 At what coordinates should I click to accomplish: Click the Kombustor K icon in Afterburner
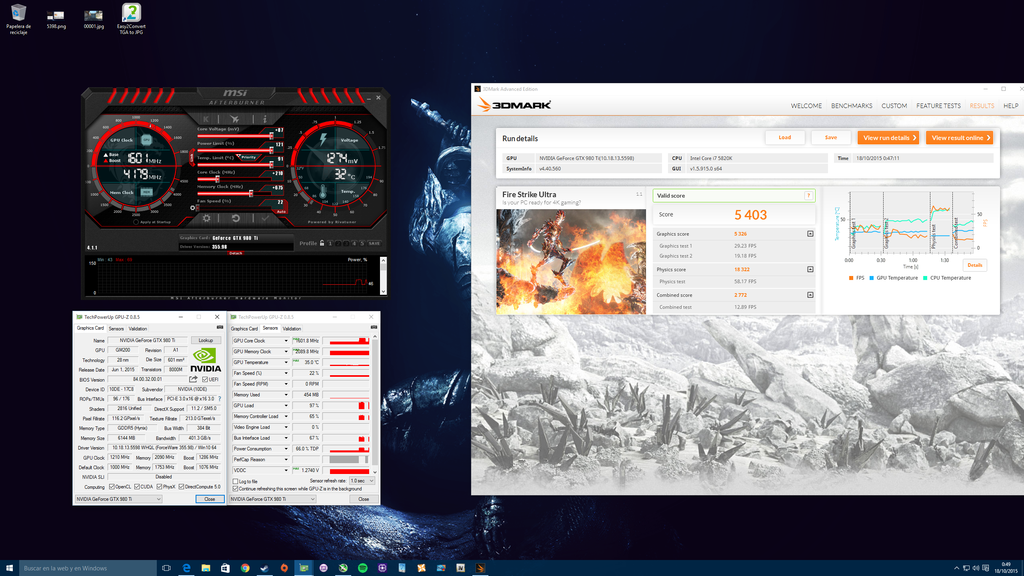[206, 119]
